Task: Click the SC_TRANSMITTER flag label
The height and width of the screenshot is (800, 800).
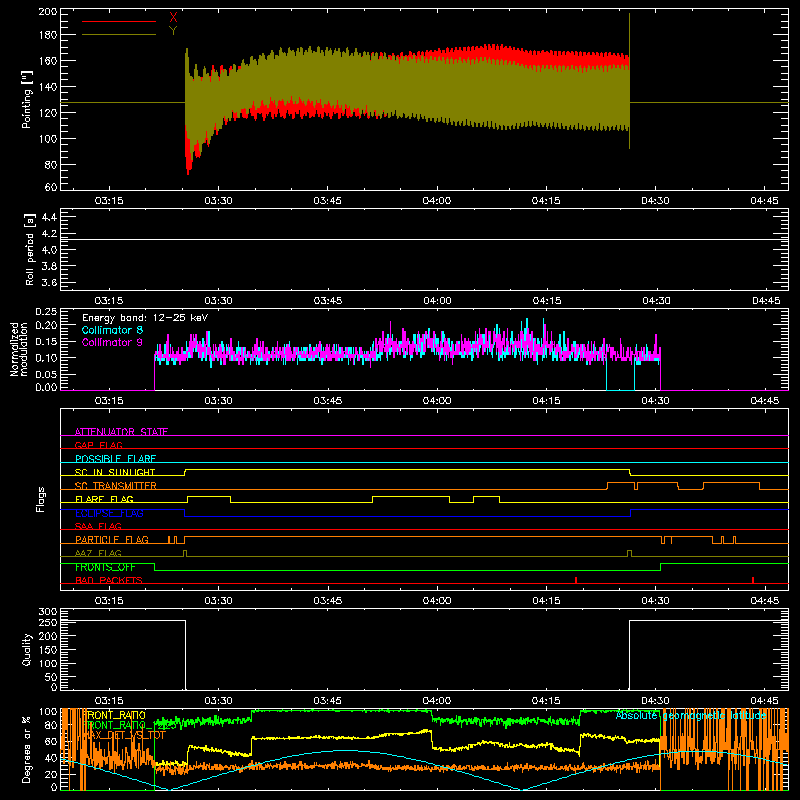Action: pos(116,485)
